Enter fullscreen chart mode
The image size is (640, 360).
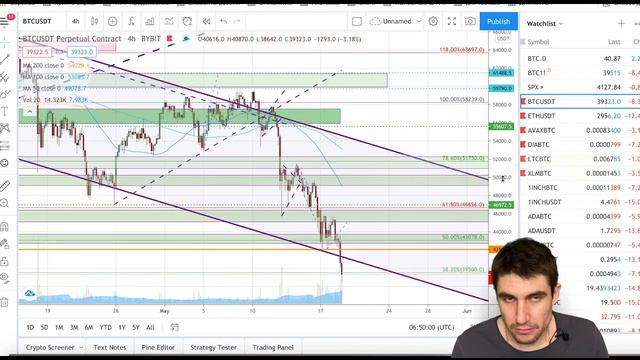click(452, 21)
